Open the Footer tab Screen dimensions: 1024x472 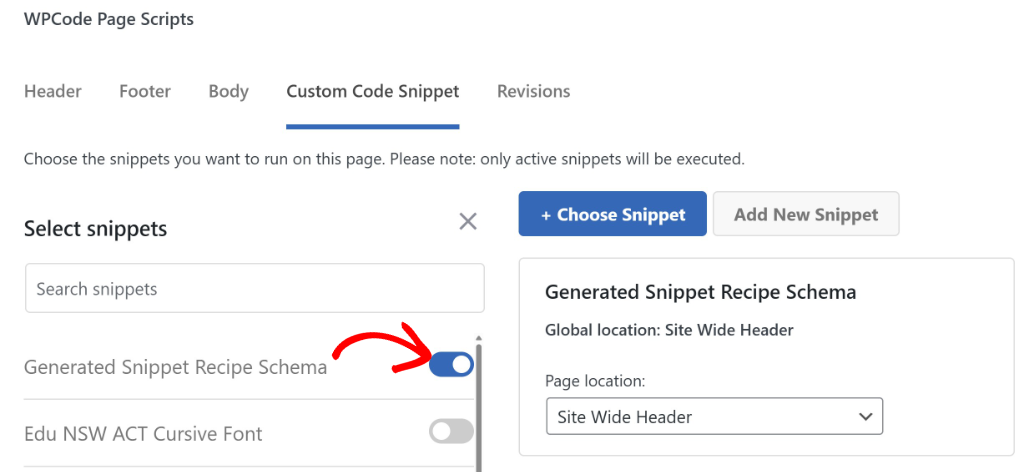(x=145, y=91)
